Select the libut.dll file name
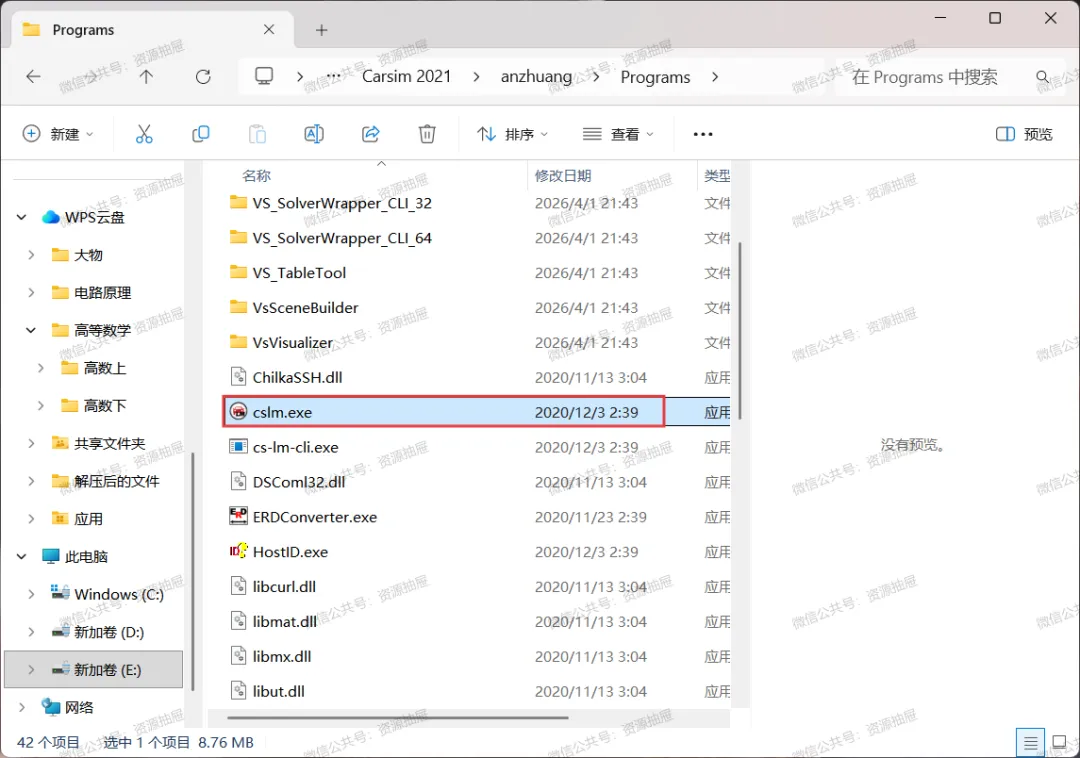 (x=278, y=691)
